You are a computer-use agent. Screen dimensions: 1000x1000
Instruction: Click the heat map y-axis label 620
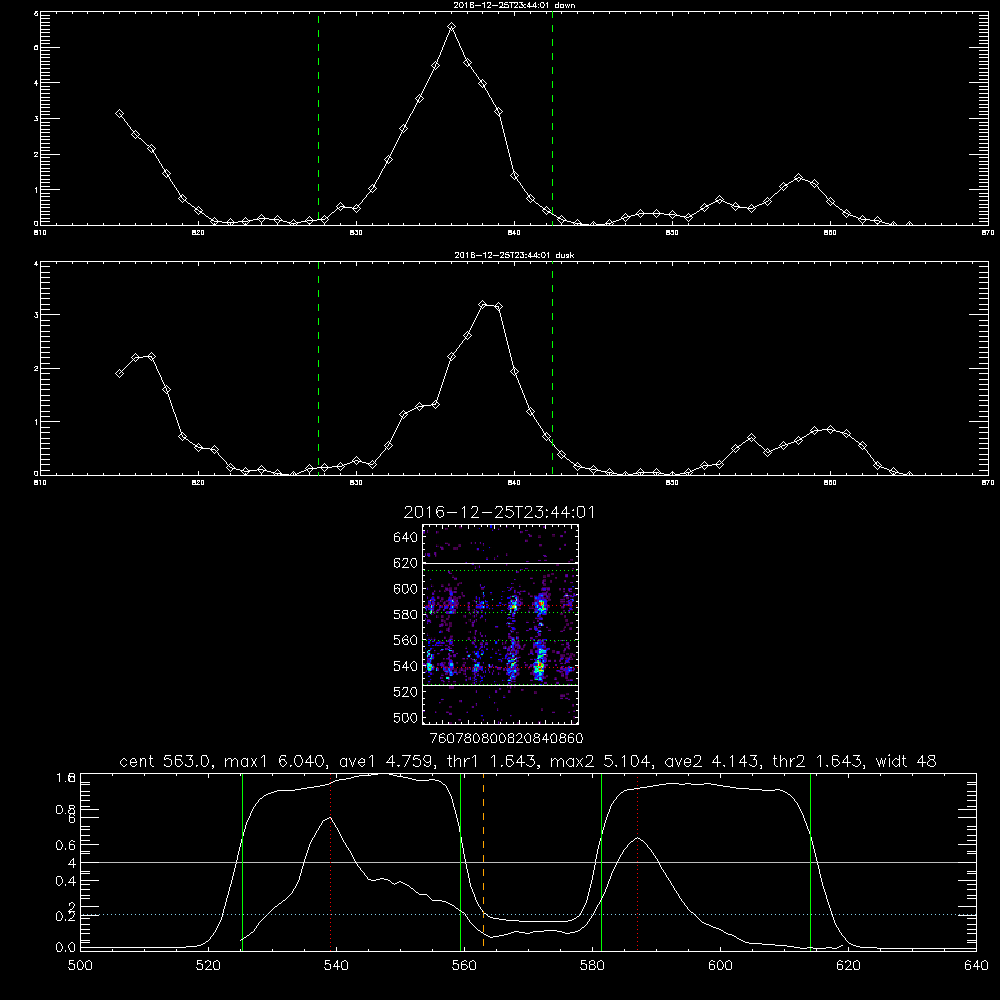point(406,563)
